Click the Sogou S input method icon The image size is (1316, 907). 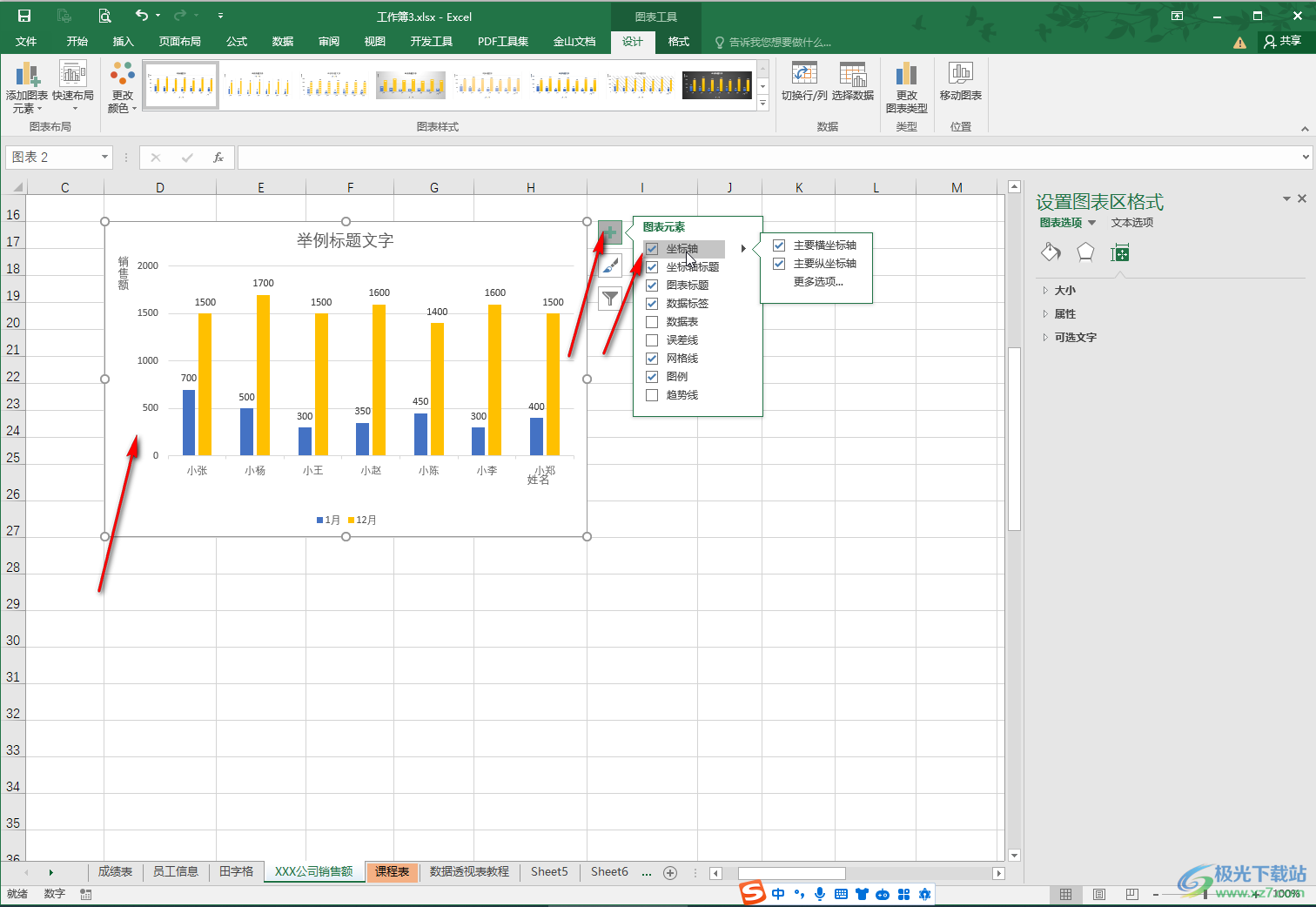[x=752, y=892]
